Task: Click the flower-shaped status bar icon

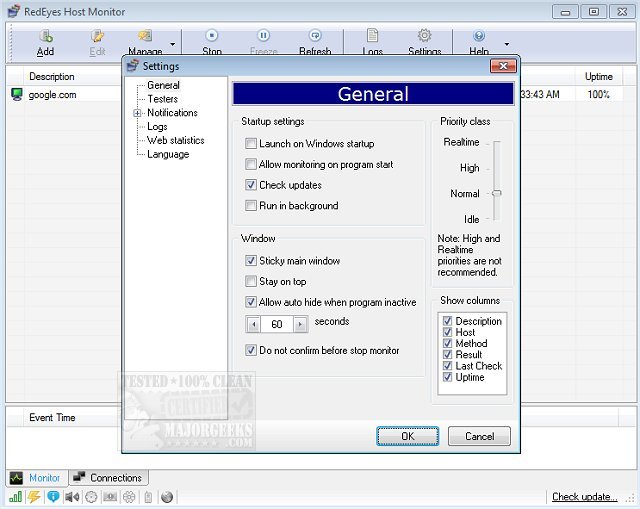Action: click(129, 497)
